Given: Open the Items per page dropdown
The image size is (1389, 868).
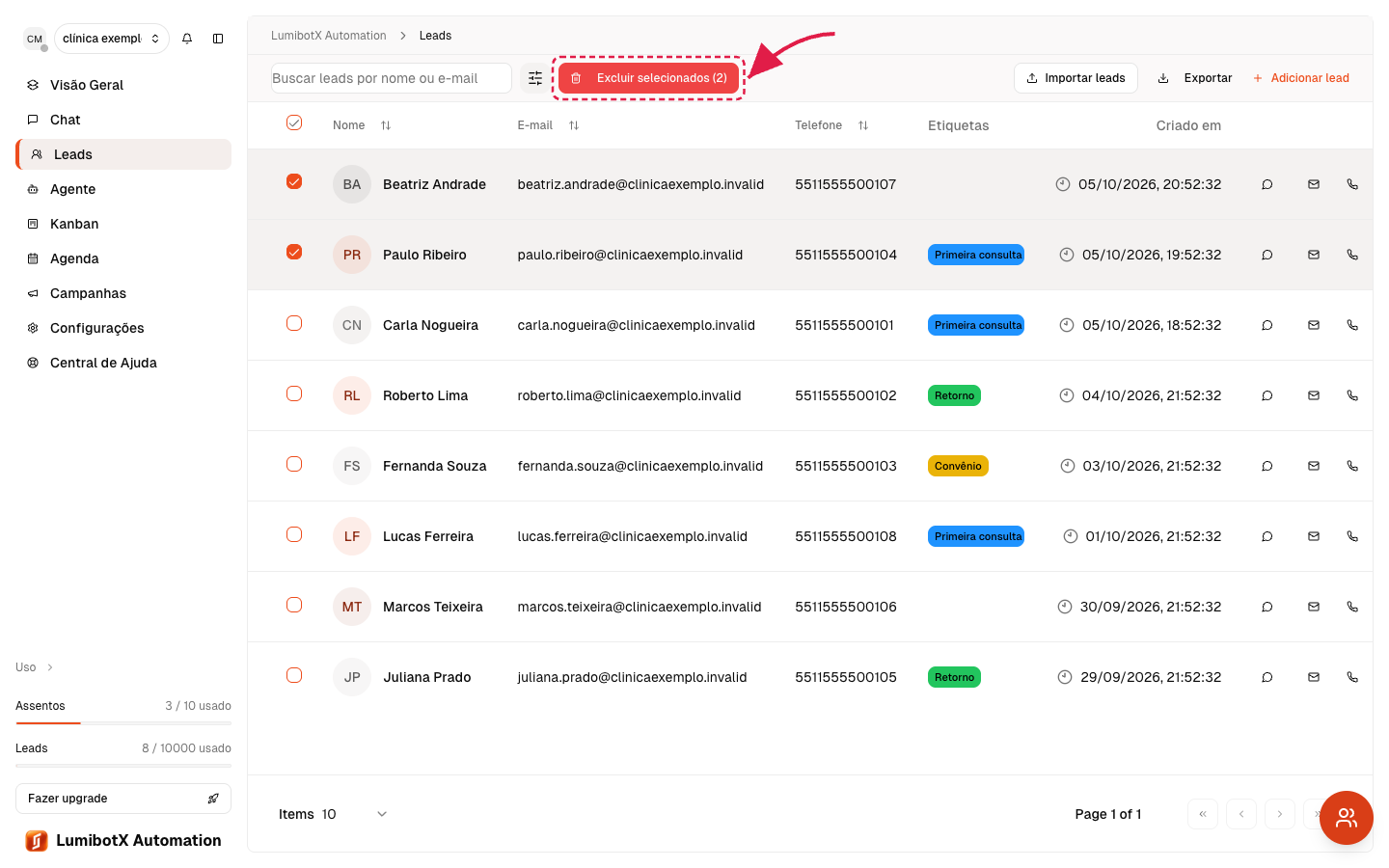Looking at the screenshot, I should click(x=334, y=814).
